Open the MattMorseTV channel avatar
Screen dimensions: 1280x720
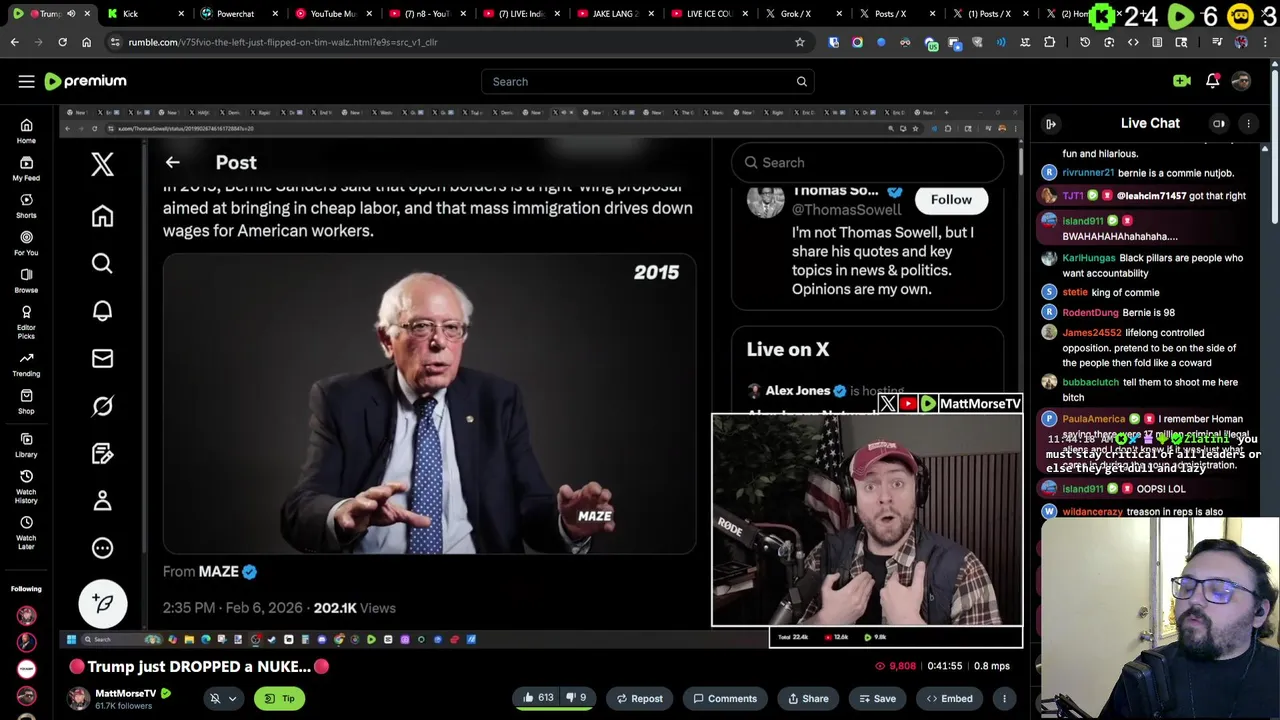pos(78,698)
